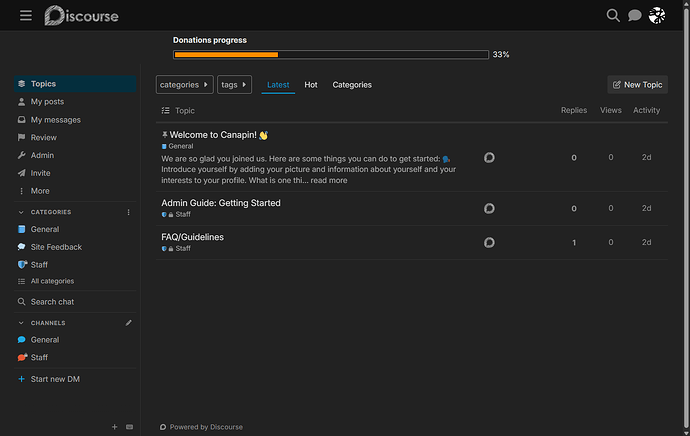Click reply count 1 on FAQ/Guidelines row
Image resolution: width=690 pixels, height=436 pixels.
coord(573,242)
